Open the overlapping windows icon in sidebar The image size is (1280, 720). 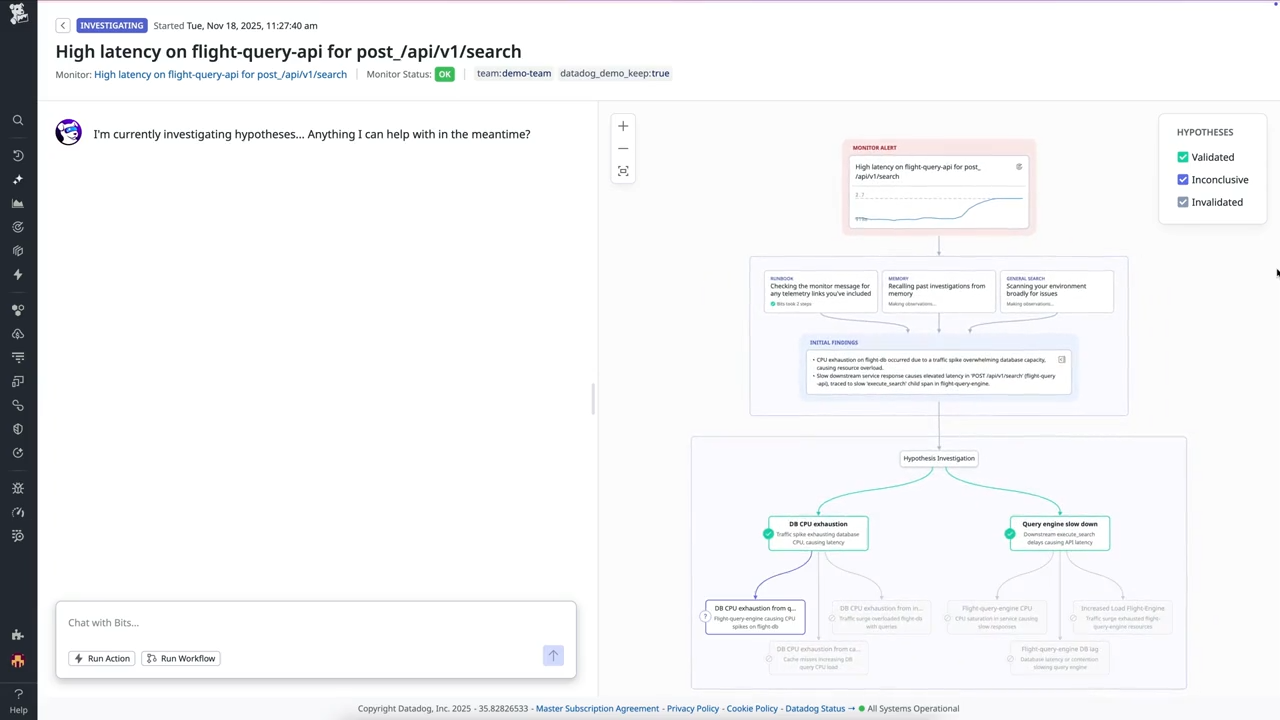[18, 381]
